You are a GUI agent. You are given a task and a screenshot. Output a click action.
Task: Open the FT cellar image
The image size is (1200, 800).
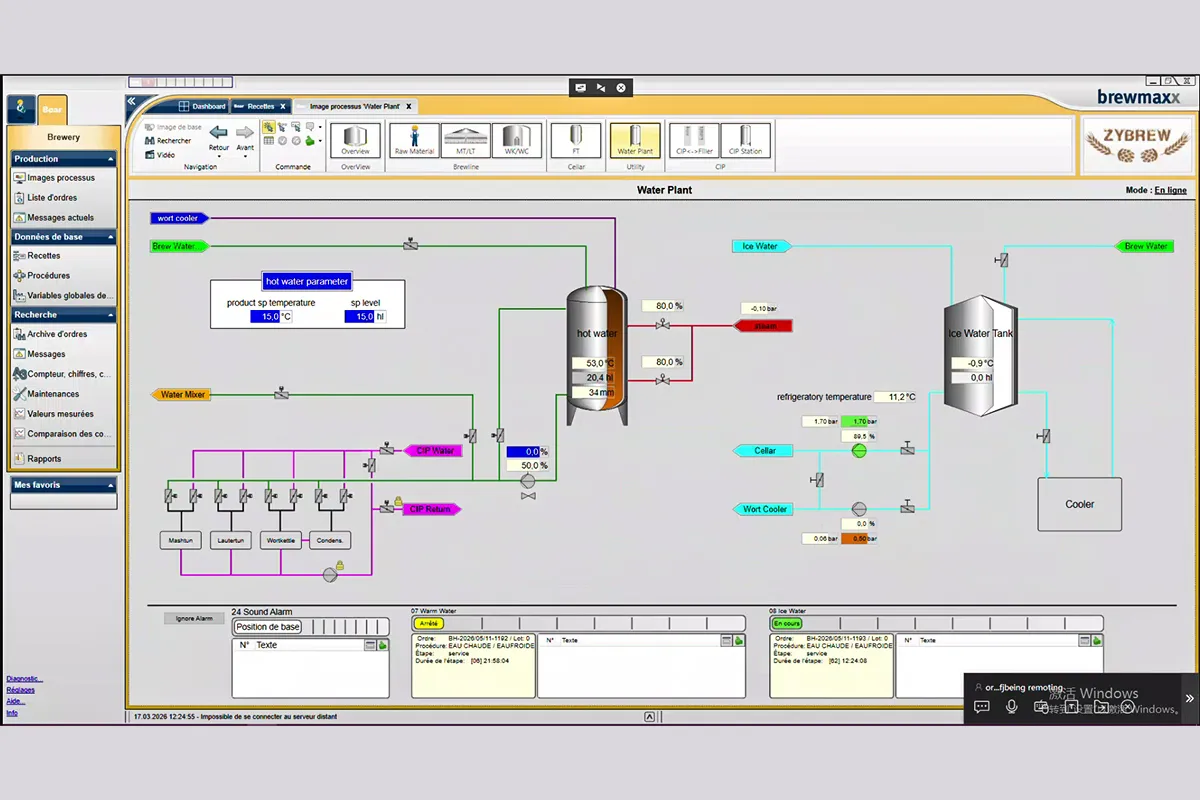pos(575,140)
